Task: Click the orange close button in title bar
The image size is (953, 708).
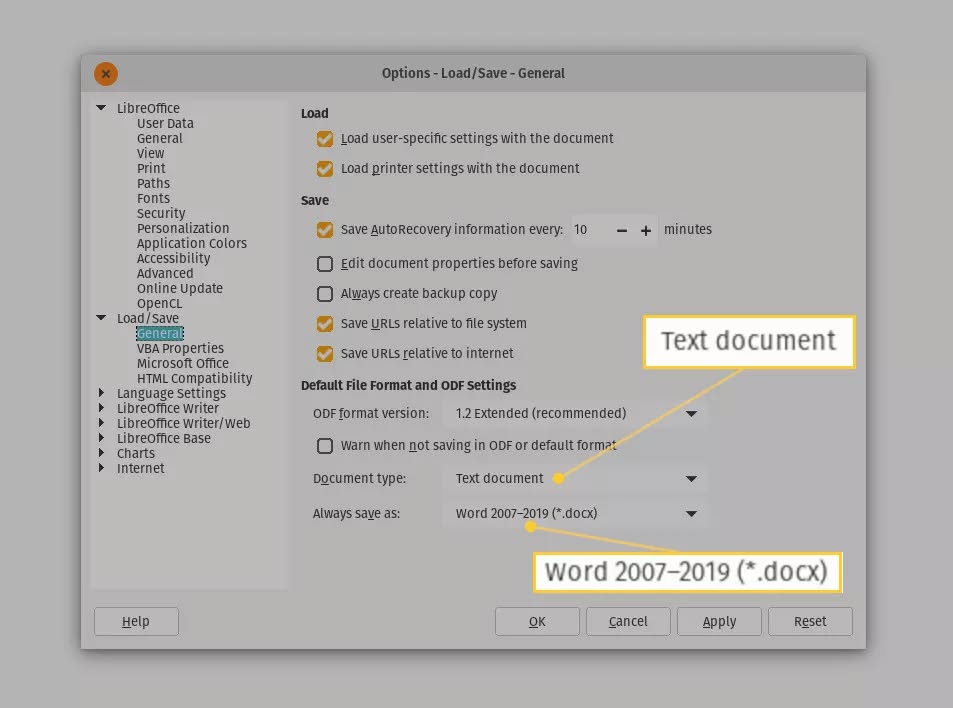Action: pos(106,74)
